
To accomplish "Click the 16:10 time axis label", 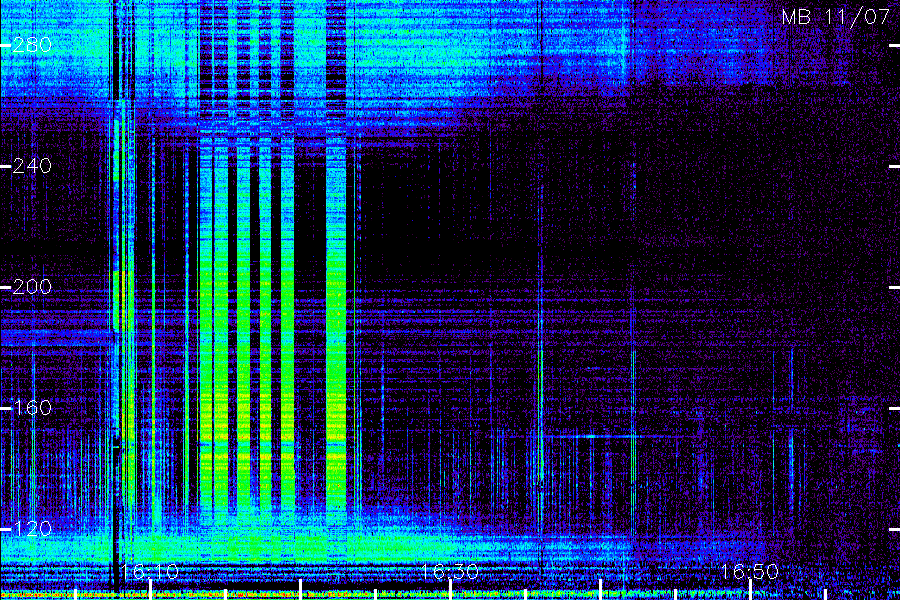I will pyautogui.click(x=150, y=571).
